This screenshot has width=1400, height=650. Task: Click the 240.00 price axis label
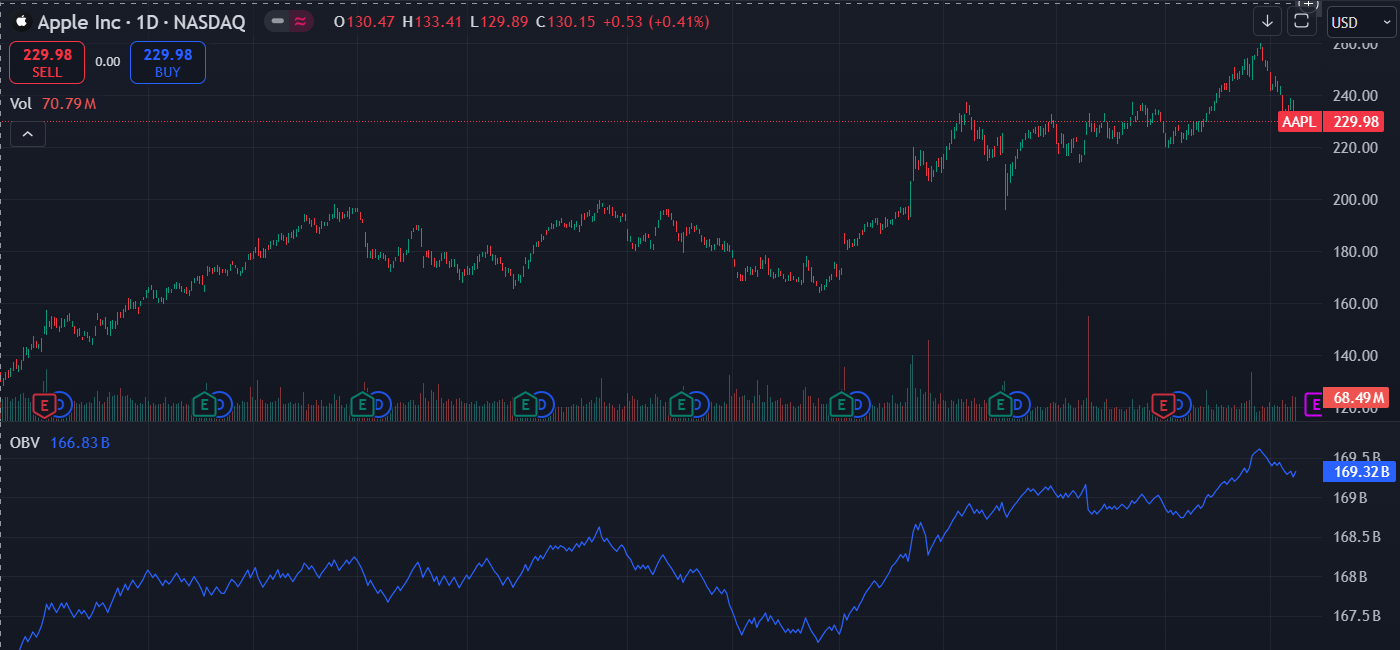coord(1357,96)
